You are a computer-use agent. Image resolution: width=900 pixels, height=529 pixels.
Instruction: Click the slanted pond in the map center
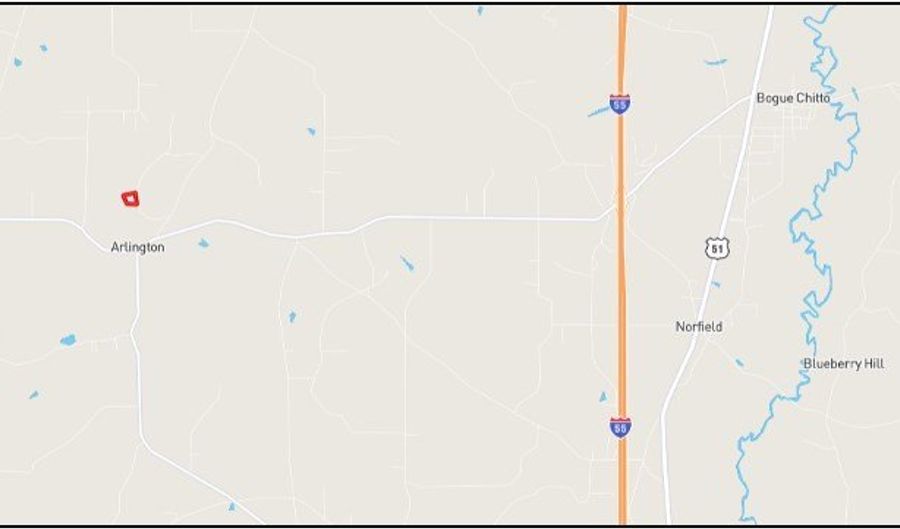coord(407,263)
